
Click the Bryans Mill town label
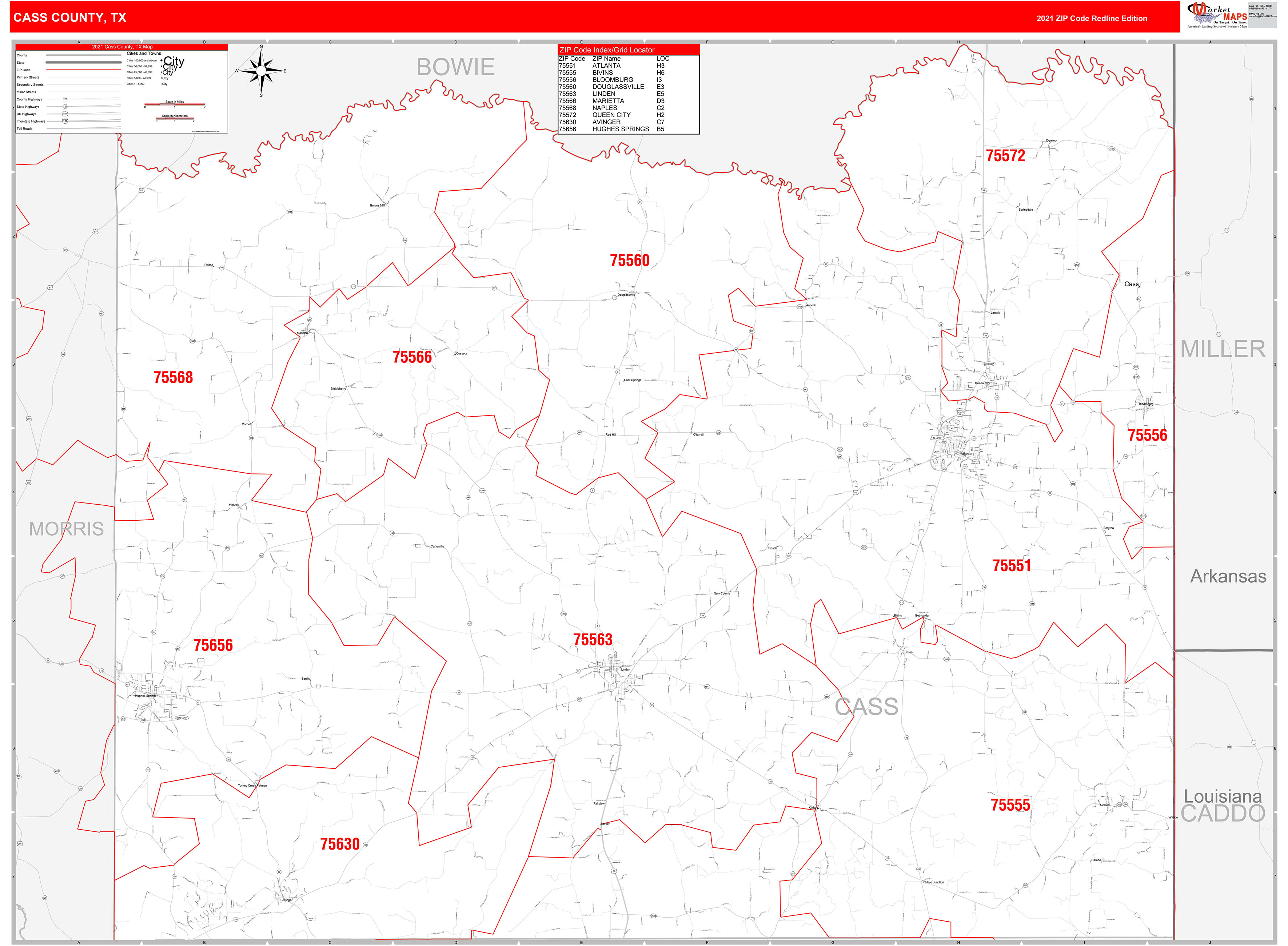[377, 205]
